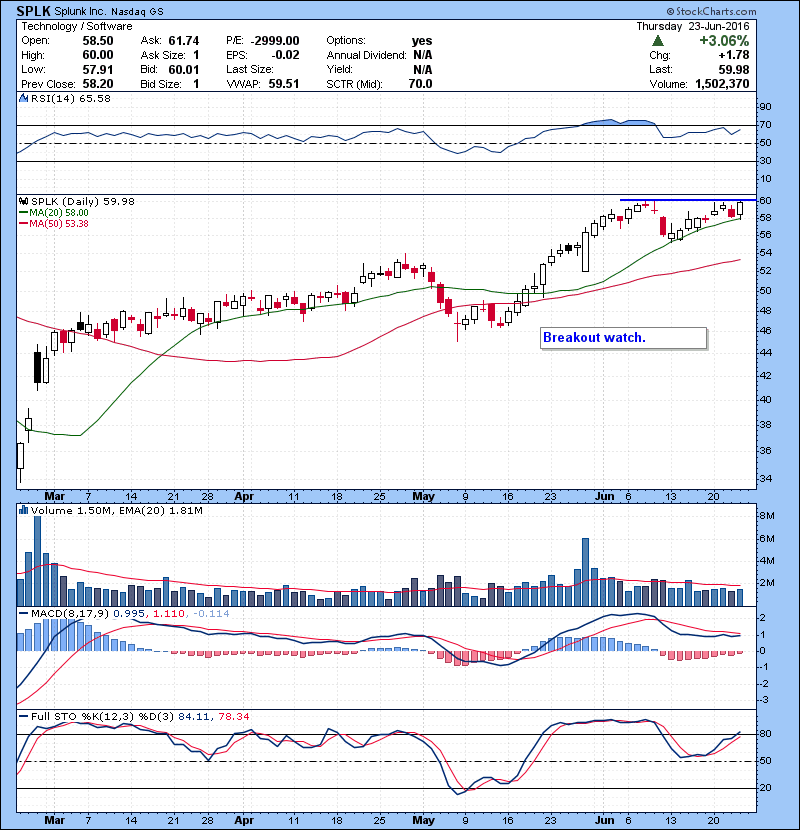Click the MA(50) 53.38 legend text
Viewport: 800px width, 830px height.
(59, 224)
